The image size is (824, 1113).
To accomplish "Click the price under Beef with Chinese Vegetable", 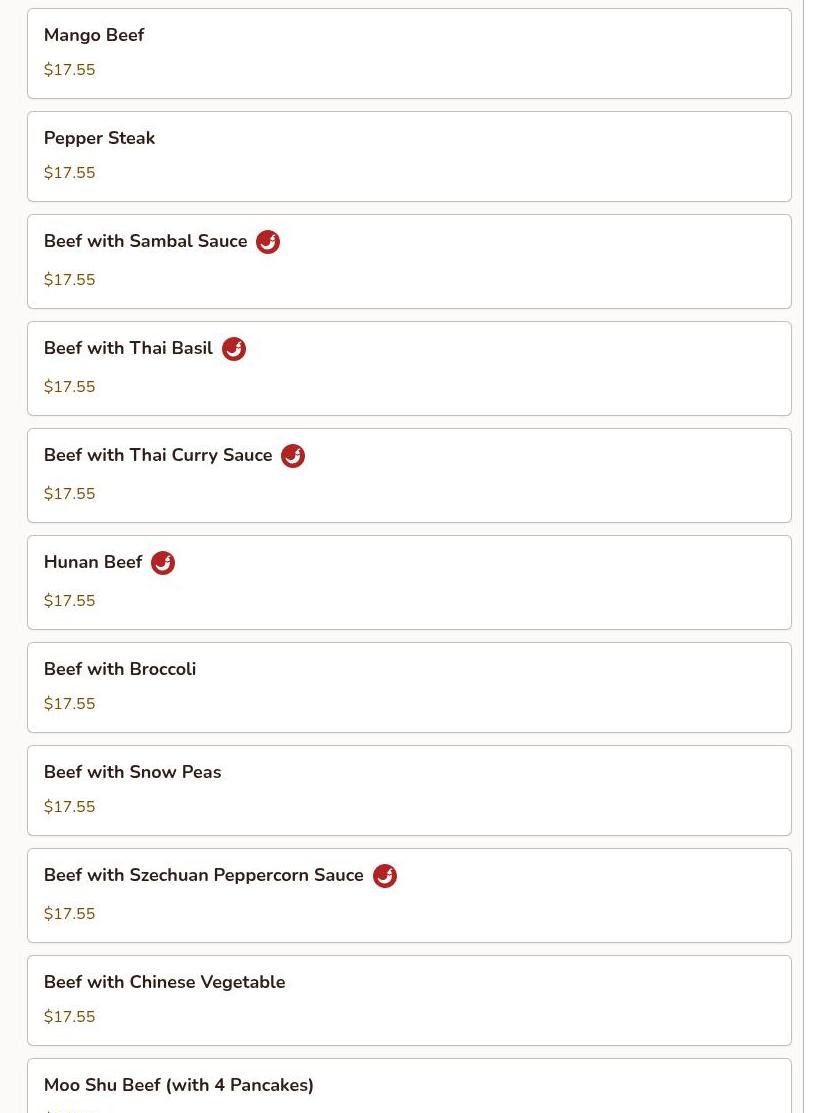I will pos(70,1016).
